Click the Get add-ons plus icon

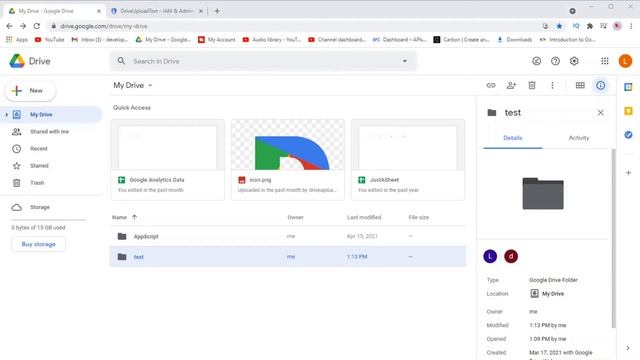click(x=628, y=173)
